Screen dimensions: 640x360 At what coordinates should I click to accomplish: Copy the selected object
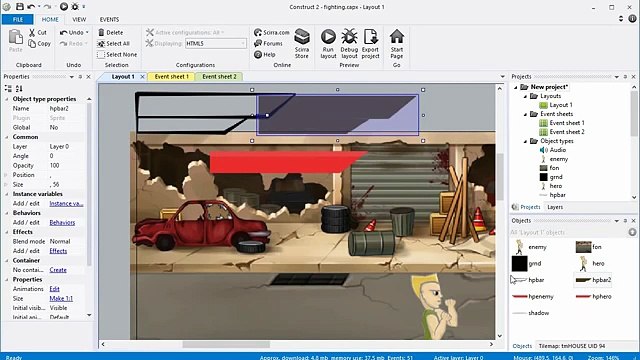(40, 43)
